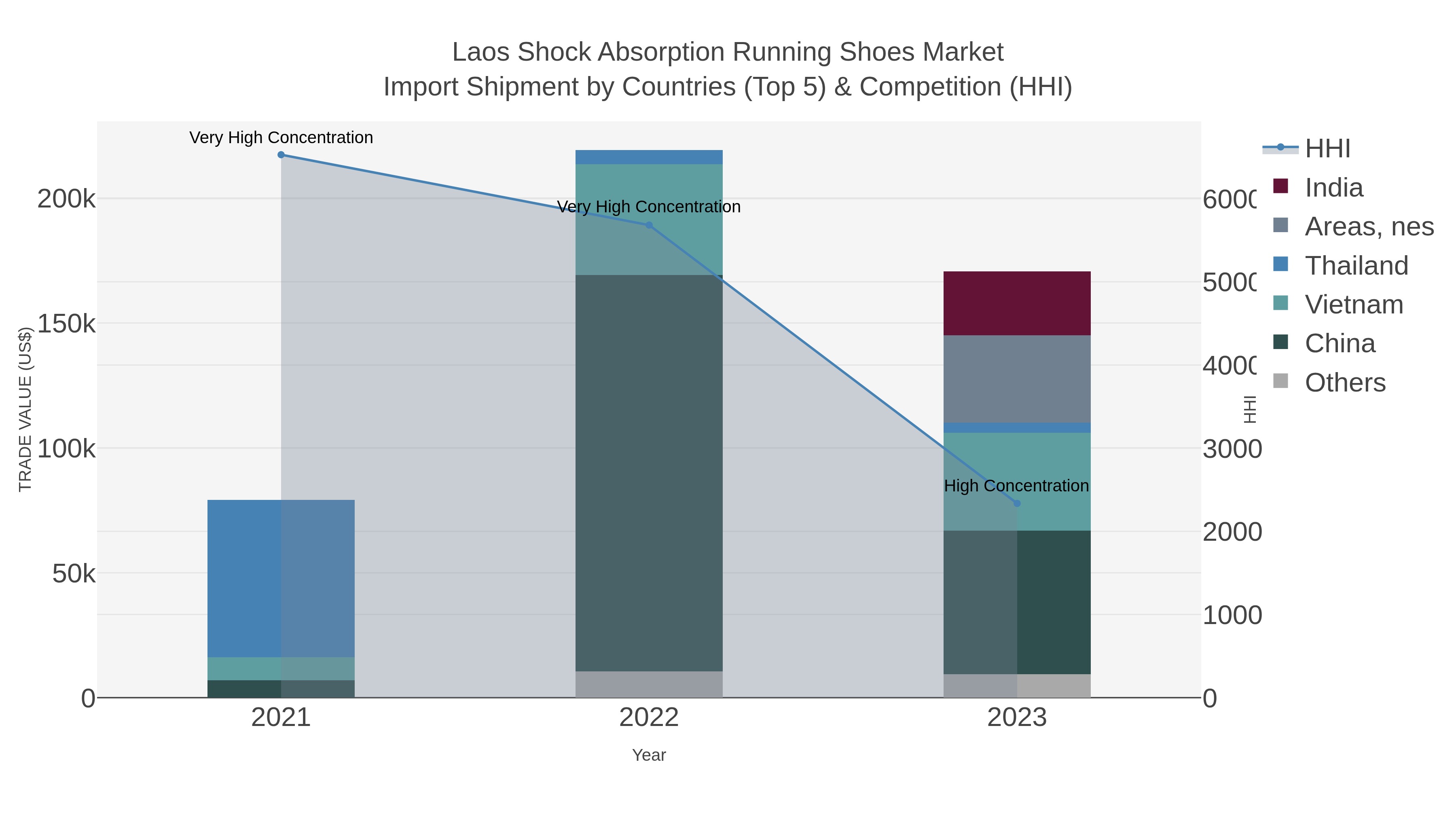Toggle the Areas, nes legend entry
The height and width of the screenshot is (819, 1456).
click(1353, 226)
